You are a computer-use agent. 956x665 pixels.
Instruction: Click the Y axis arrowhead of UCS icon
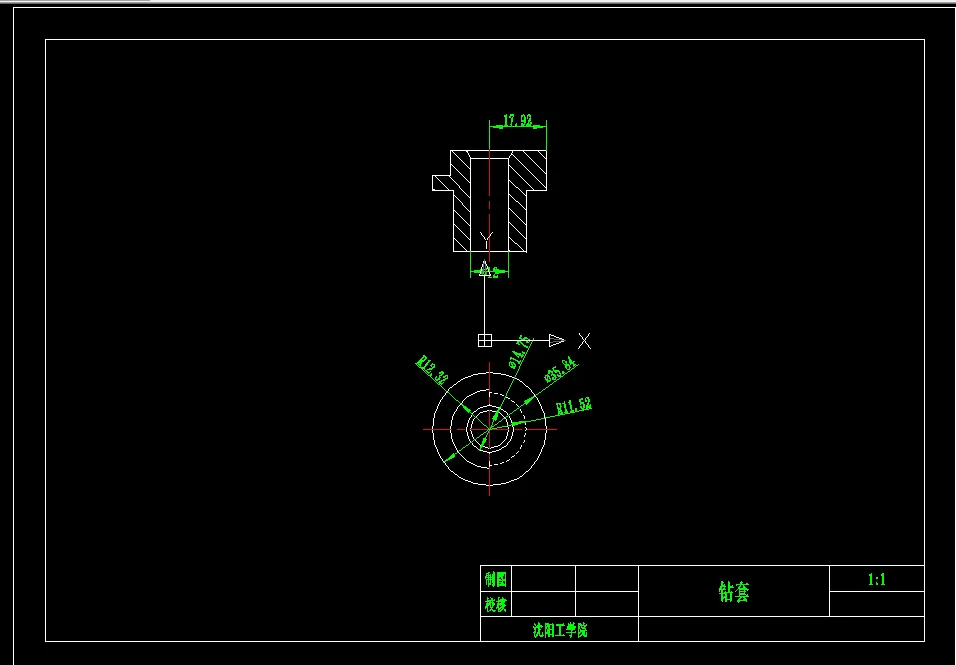coord(485,268)
